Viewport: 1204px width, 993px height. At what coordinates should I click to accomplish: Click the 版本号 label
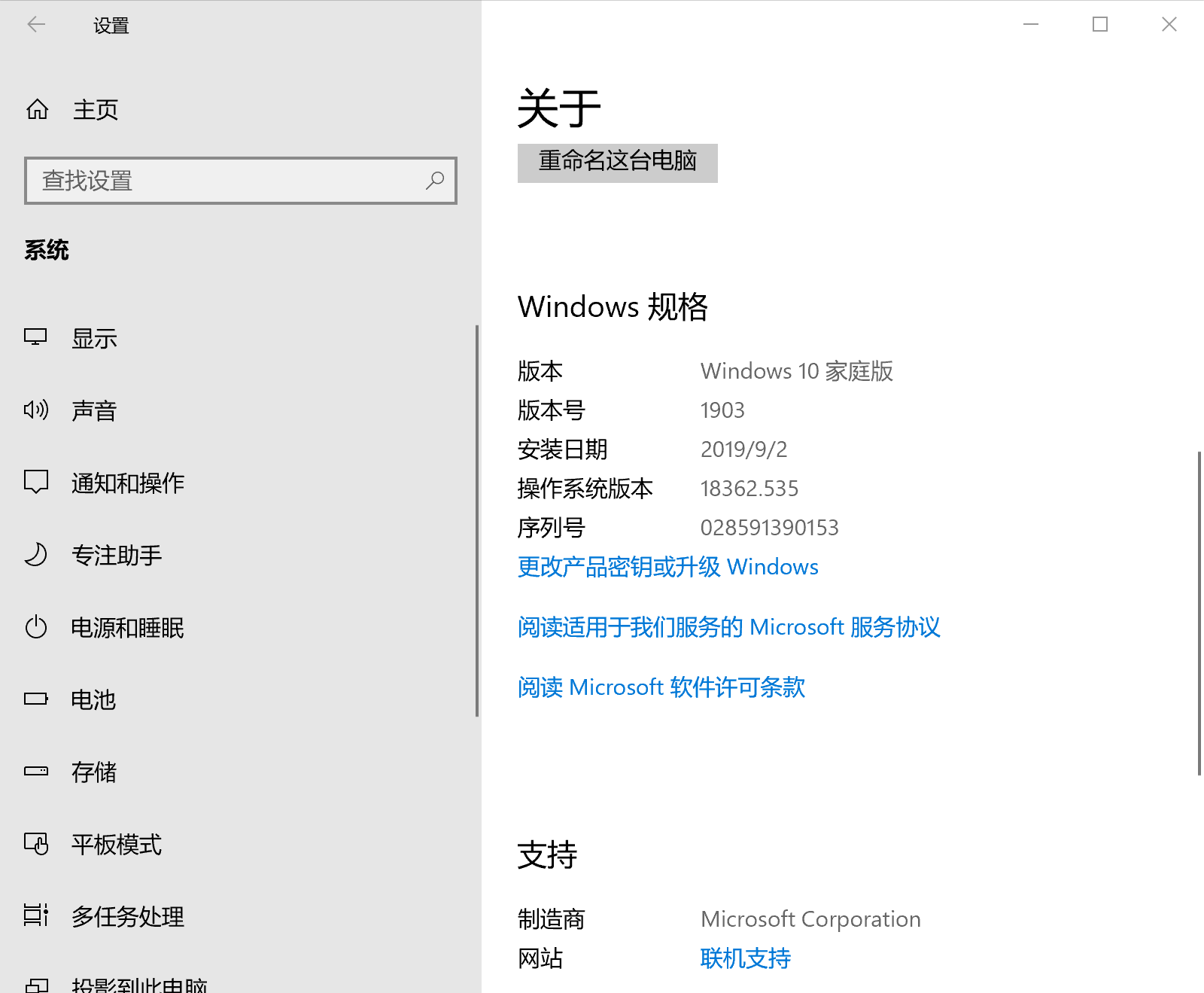[552, 410]
